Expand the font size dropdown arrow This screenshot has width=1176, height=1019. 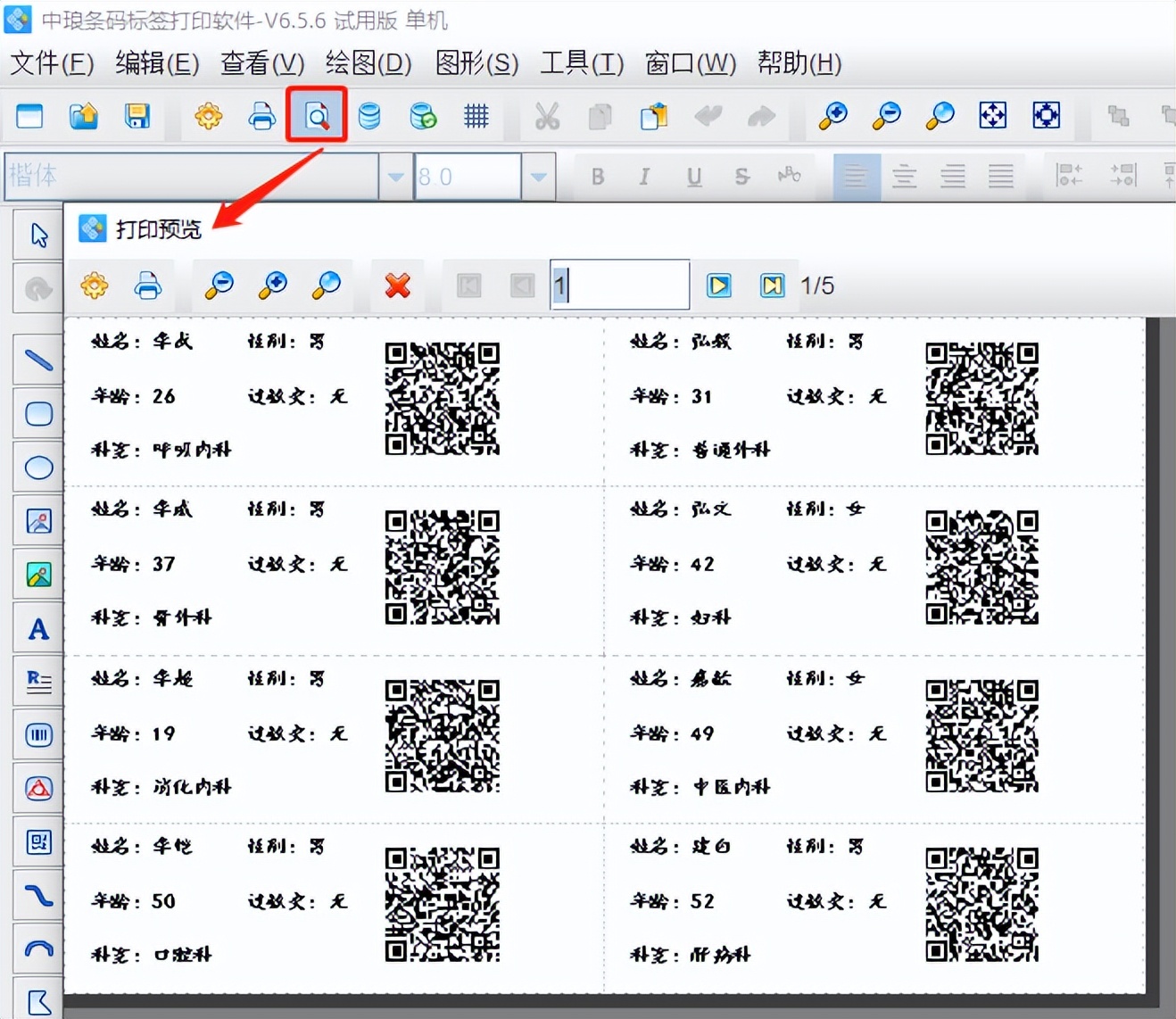538,176
